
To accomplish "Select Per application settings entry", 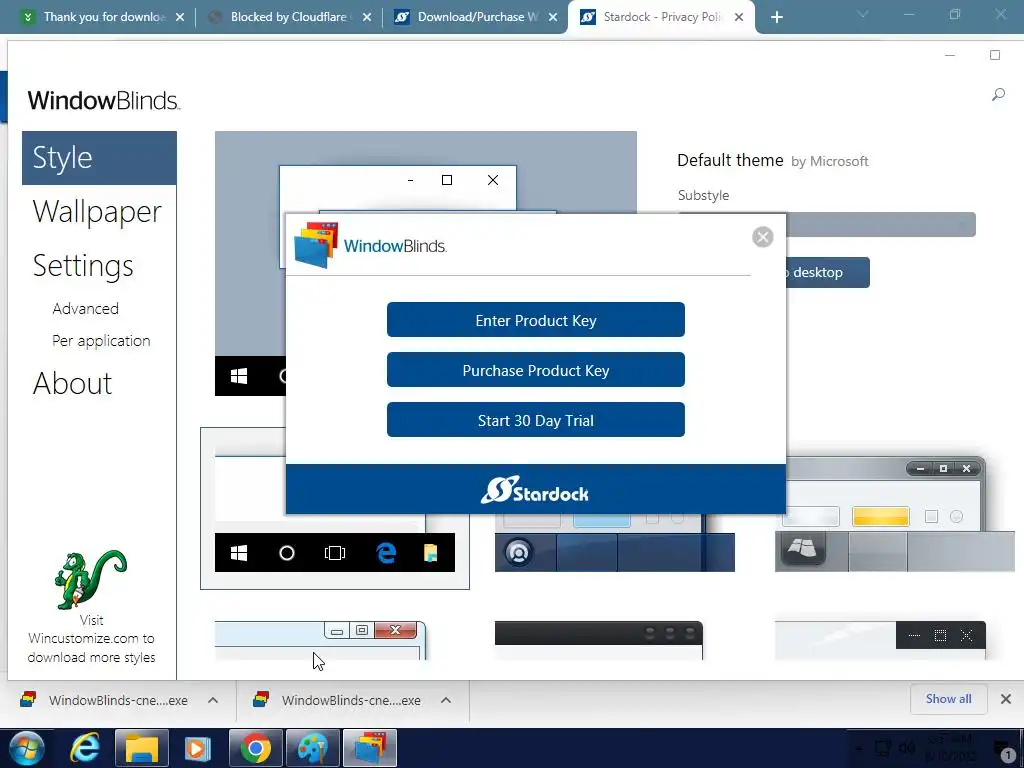I will coord(101,340).
